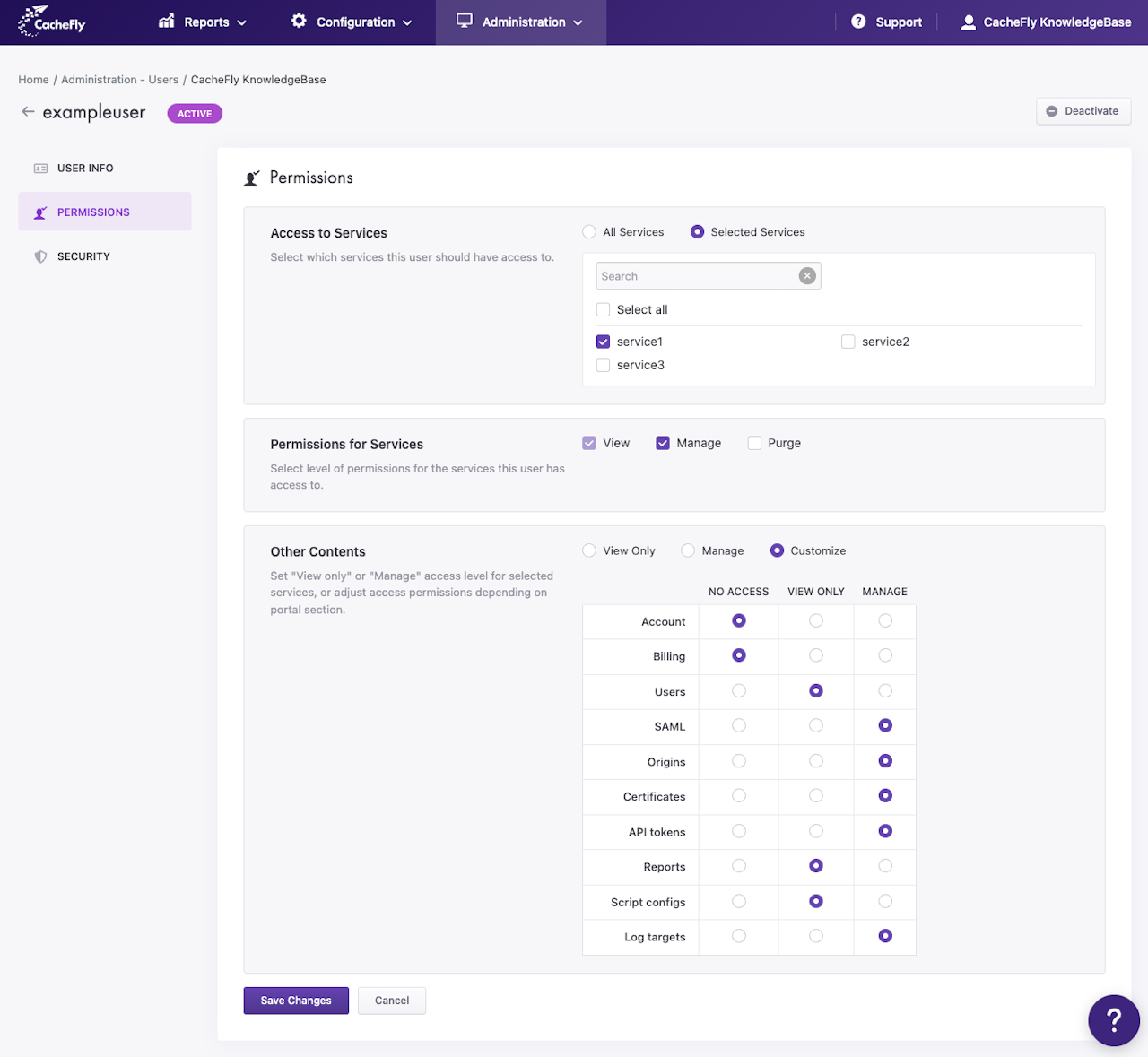This screenshot has height=1057, width=1148.
Task: Expand the Reports dropdown menu
Action: click(x=203, y=22)
